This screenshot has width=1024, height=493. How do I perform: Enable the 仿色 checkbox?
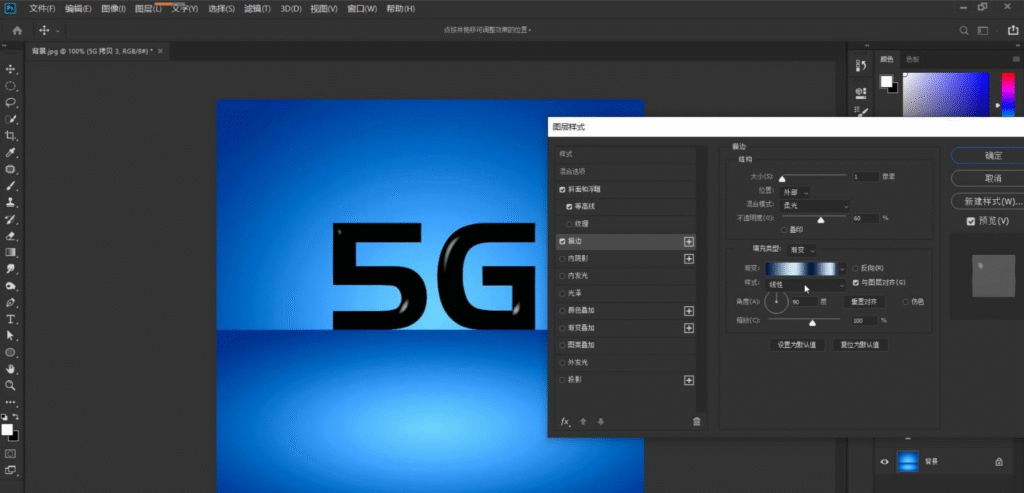905,302
